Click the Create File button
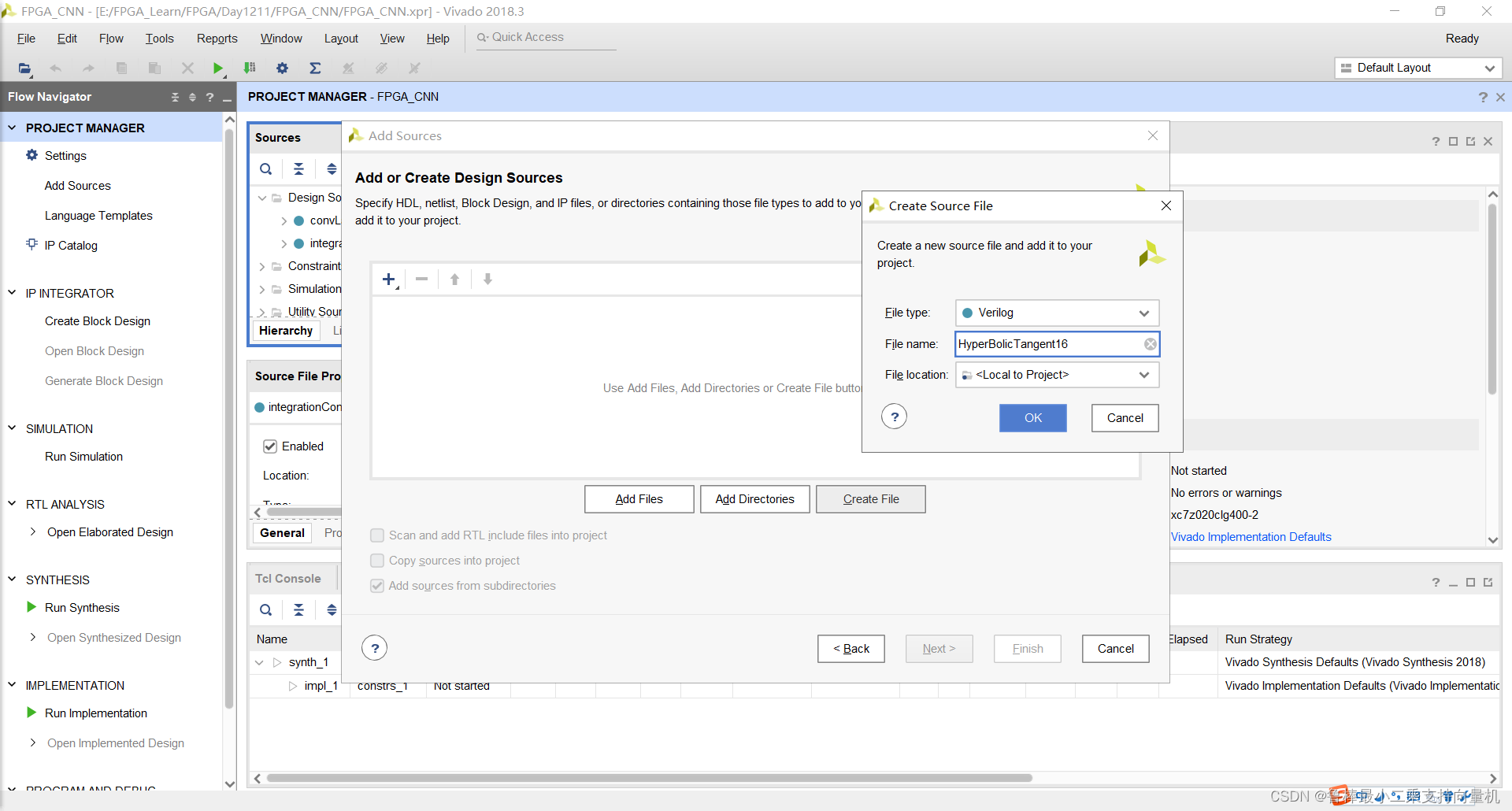The width and height of the screenshot is (1512, 811). (871, 499)
